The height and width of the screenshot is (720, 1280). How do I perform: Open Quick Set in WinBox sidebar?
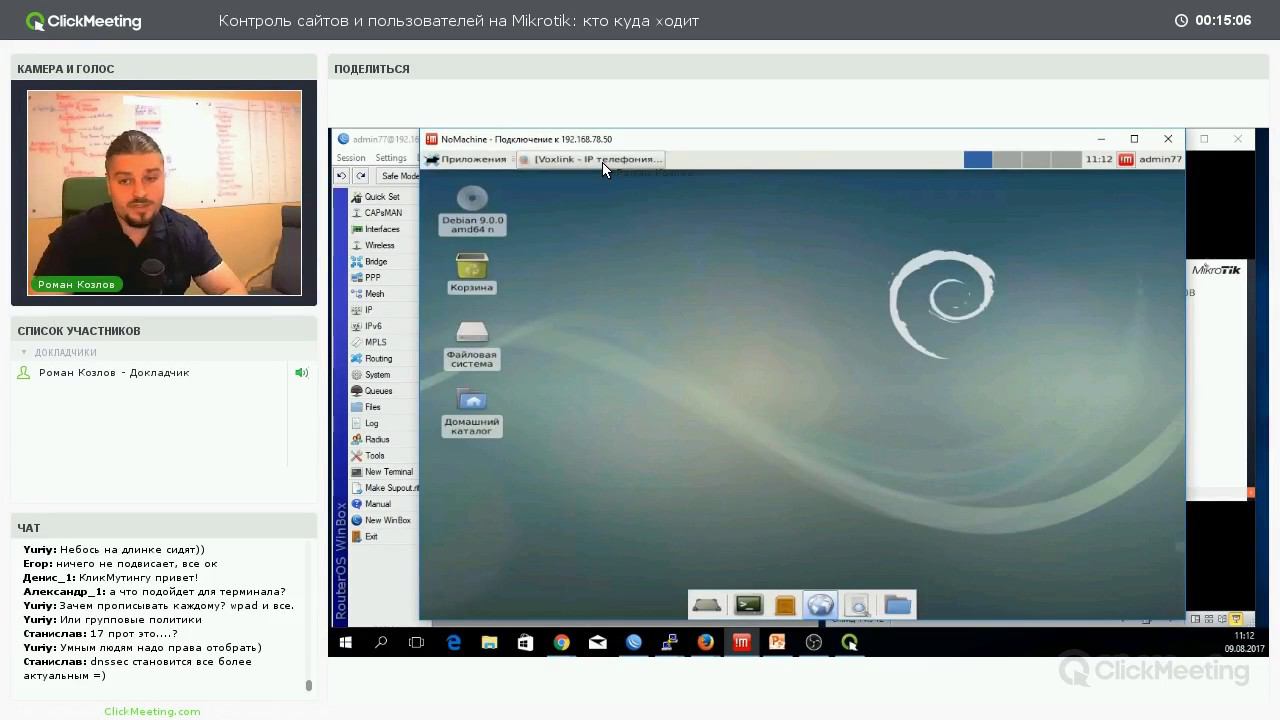pos(382,197)
